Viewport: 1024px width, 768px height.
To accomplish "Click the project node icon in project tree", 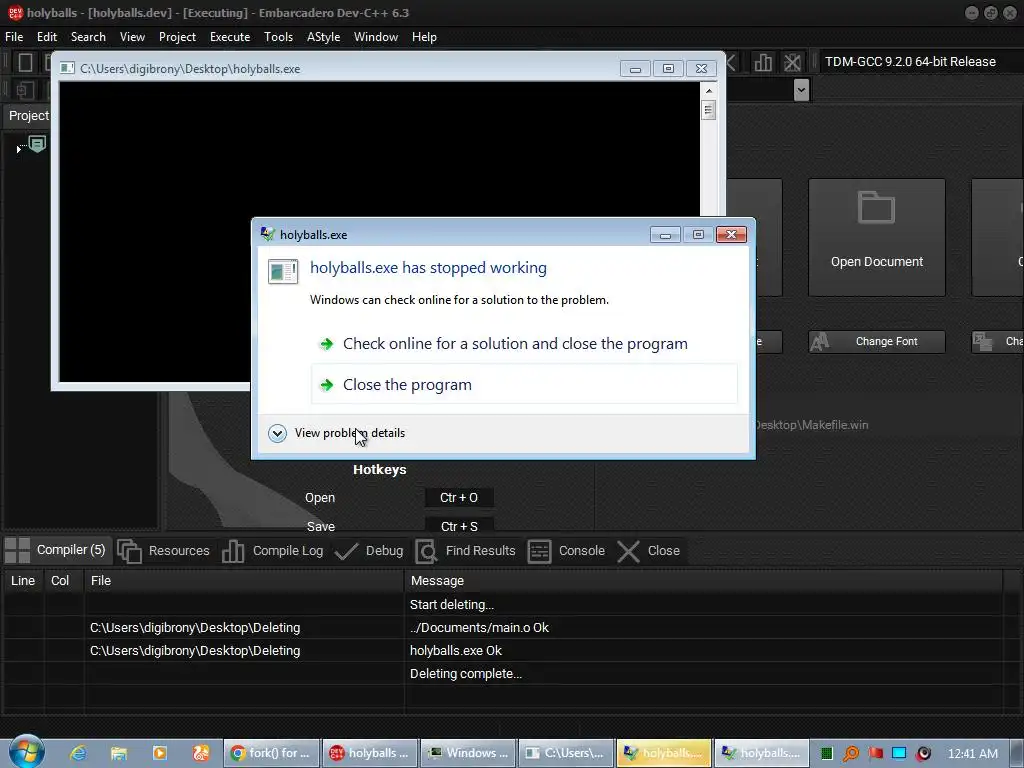I will point(38,144).
